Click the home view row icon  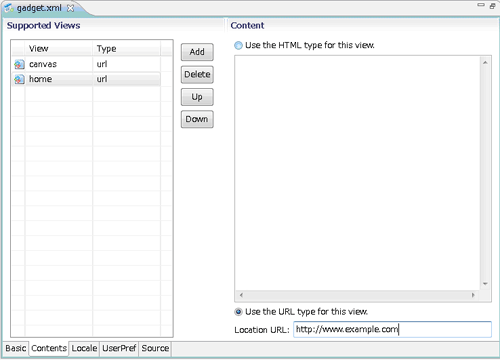click(x=19, y=79)
